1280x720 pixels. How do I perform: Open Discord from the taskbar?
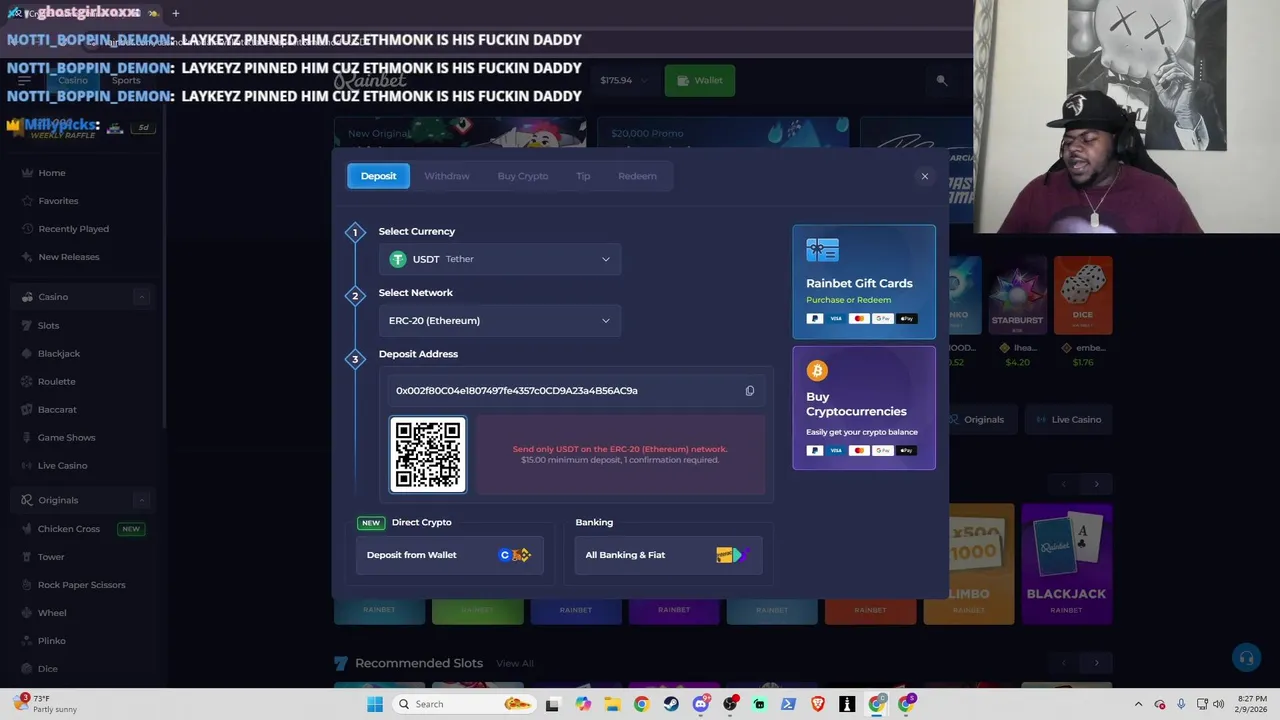(x=700, y=704)
